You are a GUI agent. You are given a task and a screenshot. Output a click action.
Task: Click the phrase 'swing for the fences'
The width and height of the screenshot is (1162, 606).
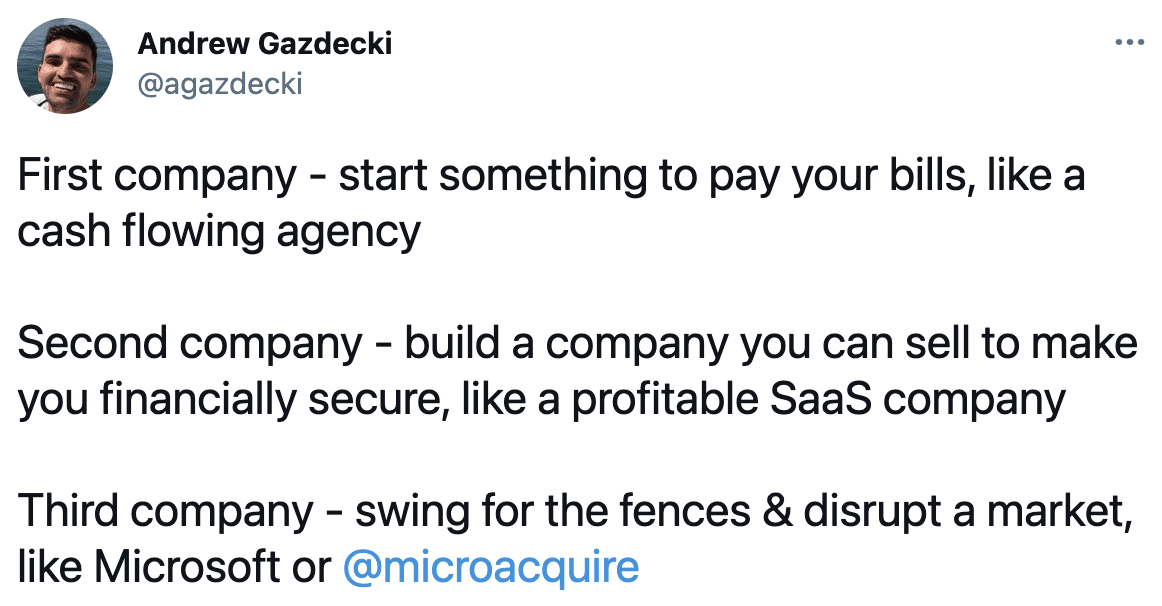coord(553,512)
